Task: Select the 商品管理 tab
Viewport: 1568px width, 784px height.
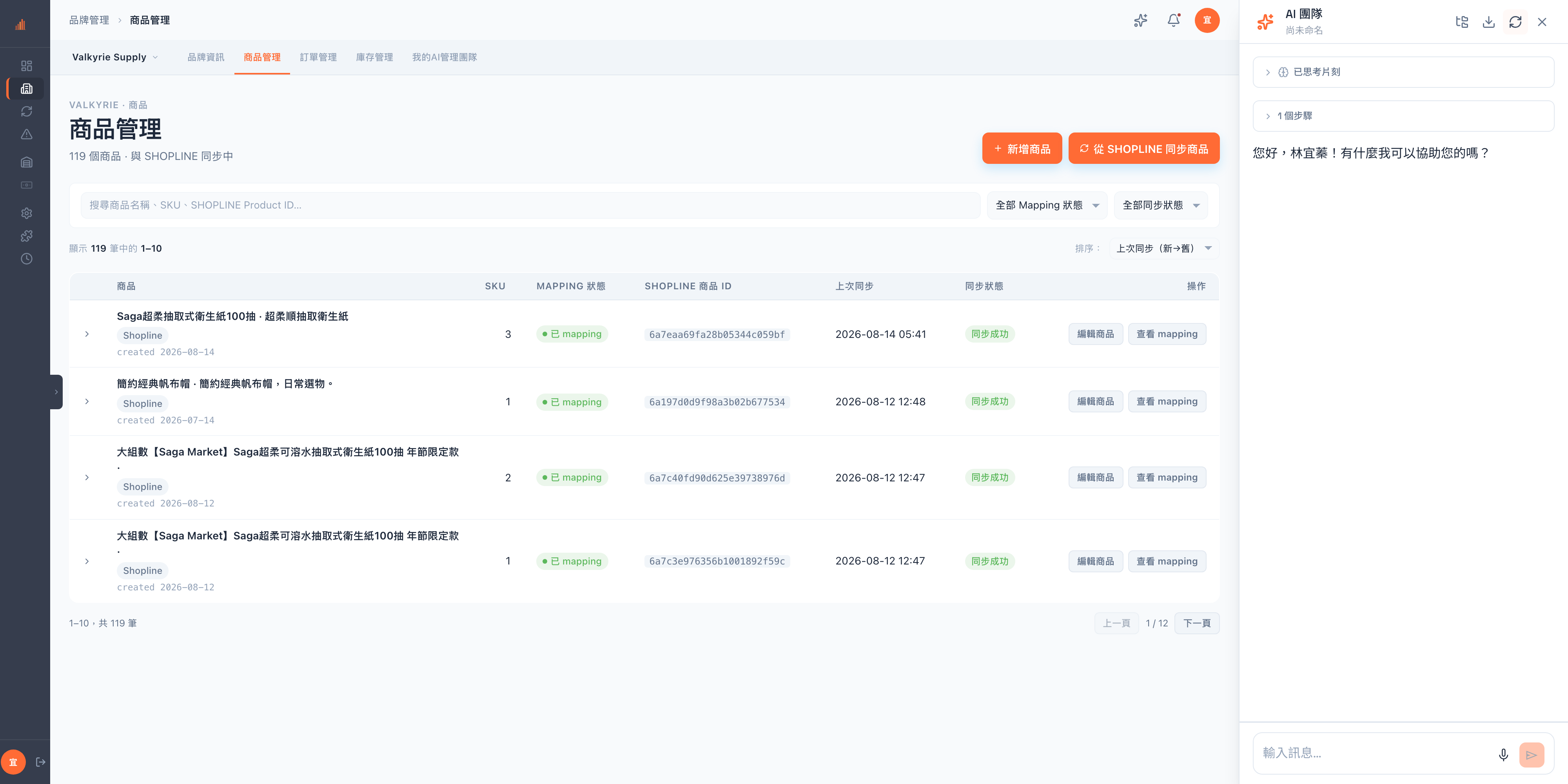Action: [x=262, y=57]
